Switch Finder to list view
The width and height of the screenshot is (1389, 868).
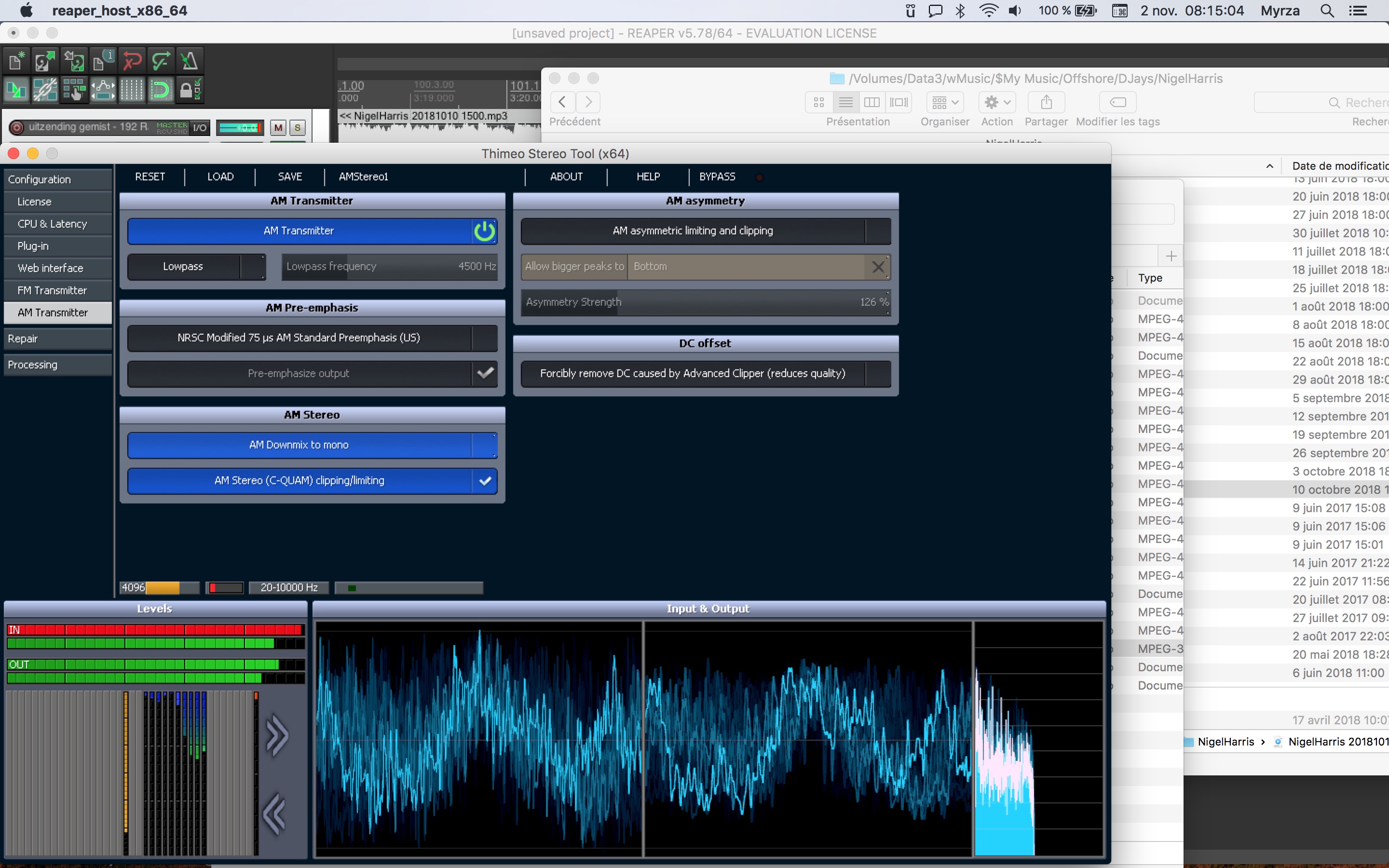click(845, 102)
